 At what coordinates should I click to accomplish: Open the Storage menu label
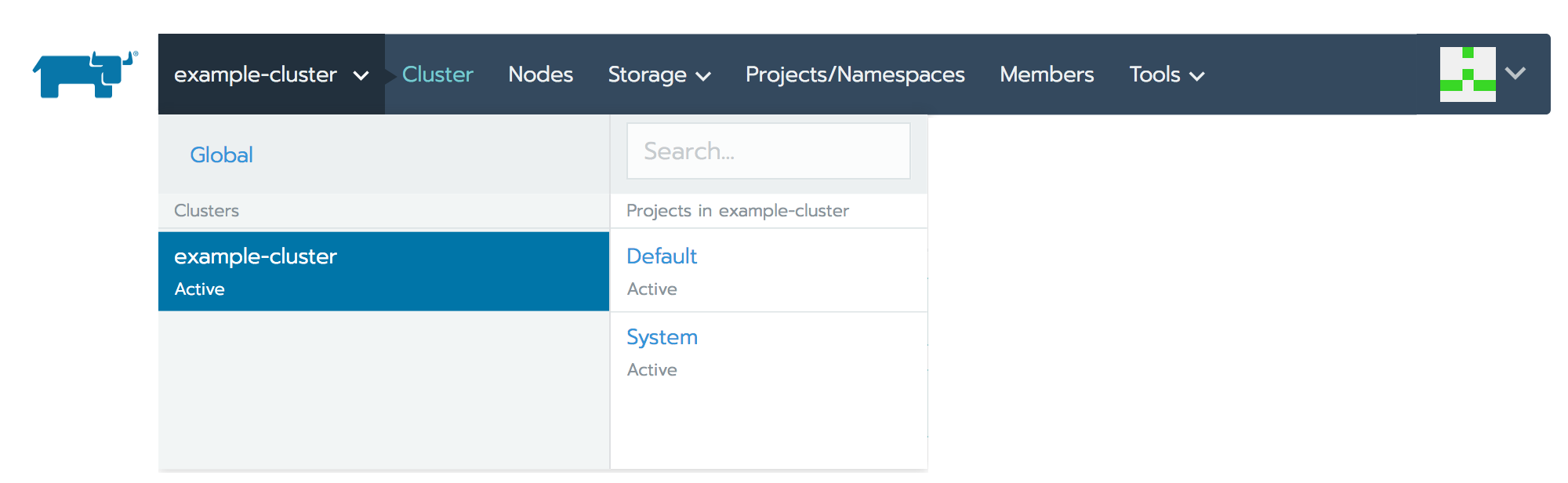click(647, 74)
